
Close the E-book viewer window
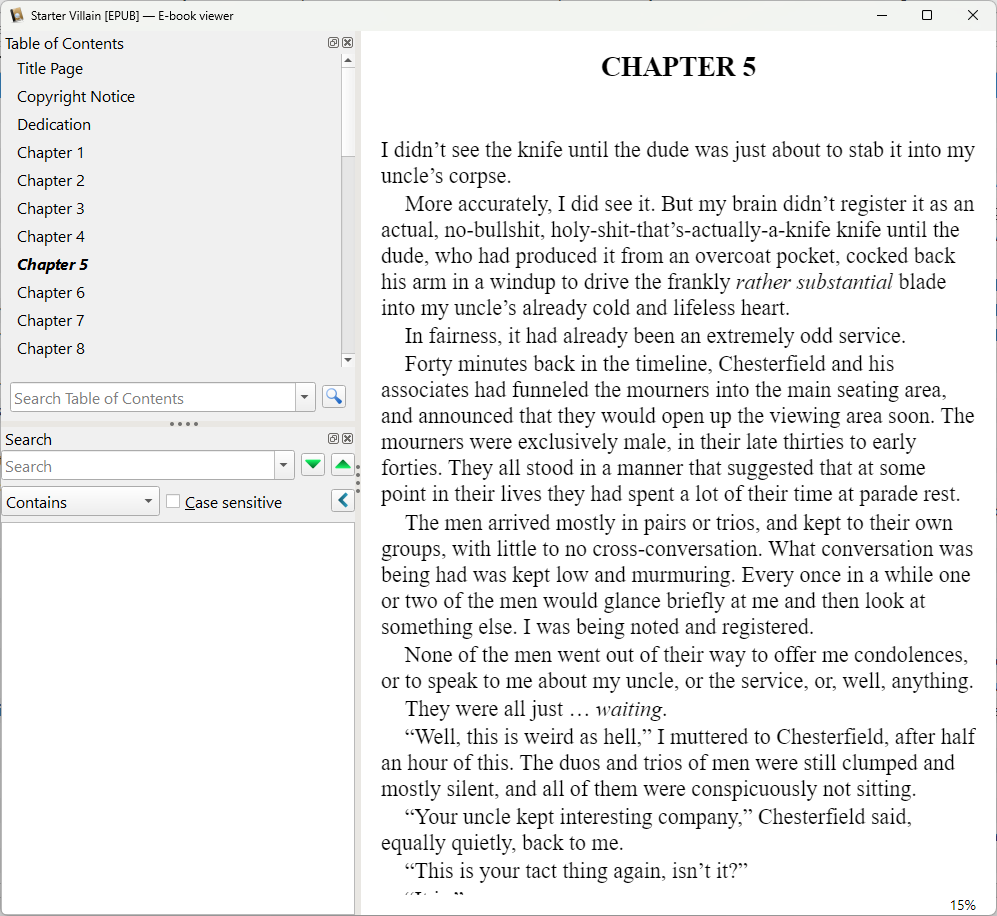pyautogui.click(x=973, y=15)
